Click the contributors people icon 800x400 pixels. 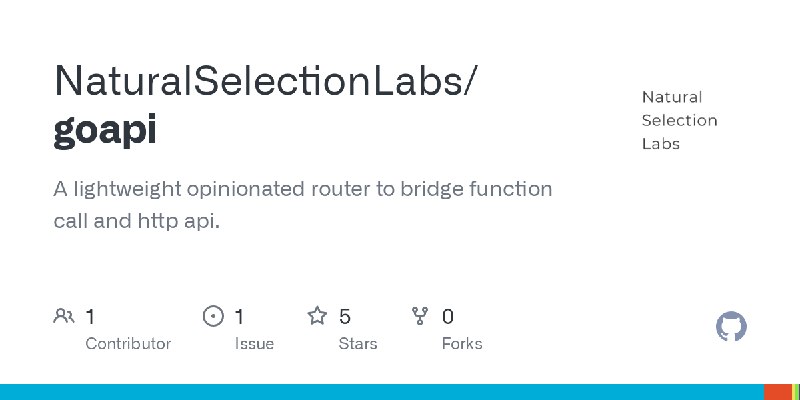pos(63,317)
